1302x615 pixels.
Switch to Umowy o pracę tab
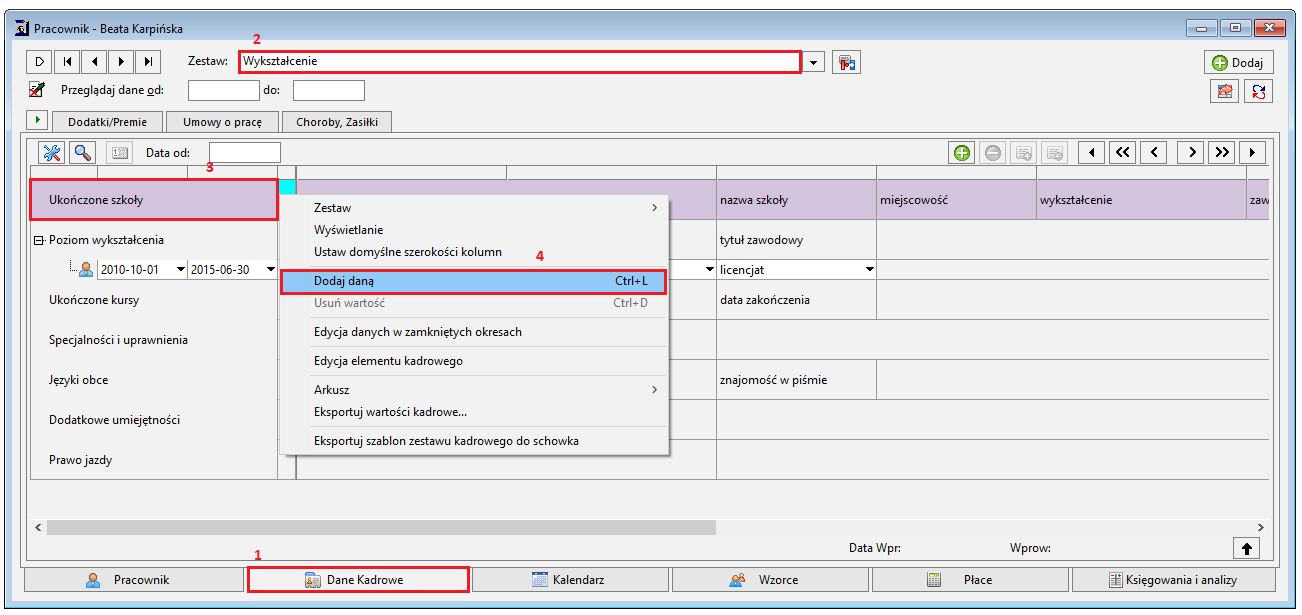pyautogui.click(x=222, y=122)
